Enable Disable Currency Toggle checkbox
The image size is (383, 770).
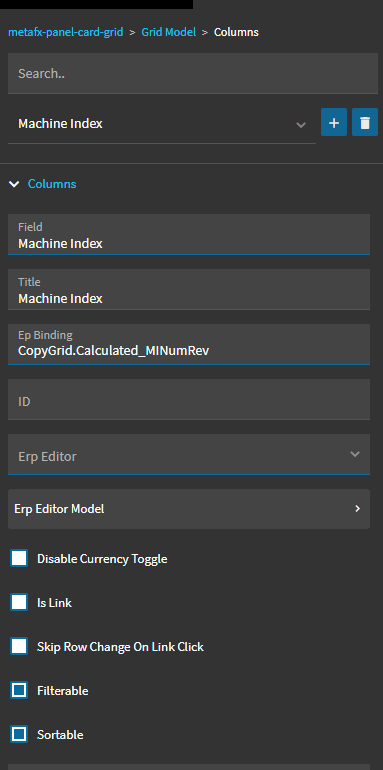19,559
